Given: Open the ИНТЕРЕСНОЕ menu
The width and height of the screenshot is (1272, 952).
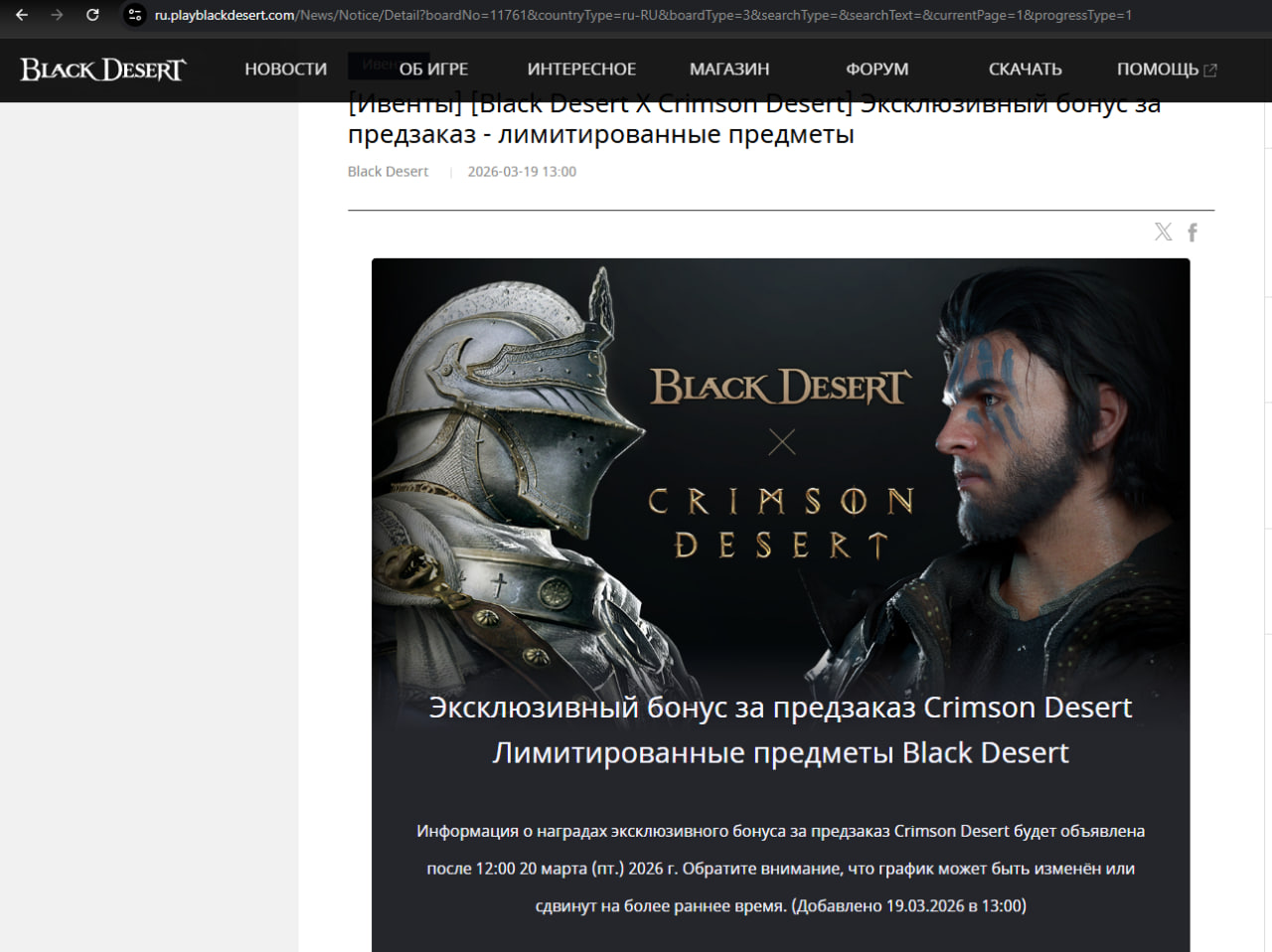Looking at the screenshot, I should pos(581,70).
